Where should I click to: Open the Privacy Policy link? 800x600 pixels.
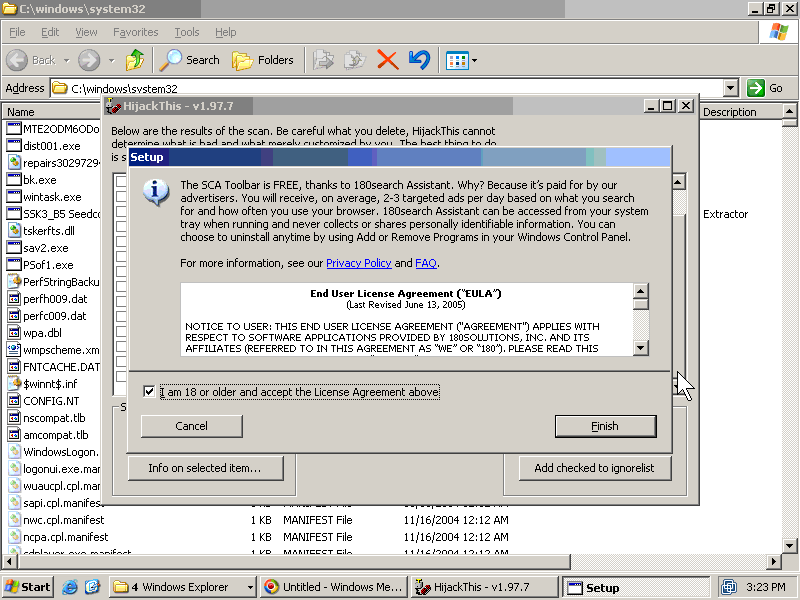(x=359, y=263)
